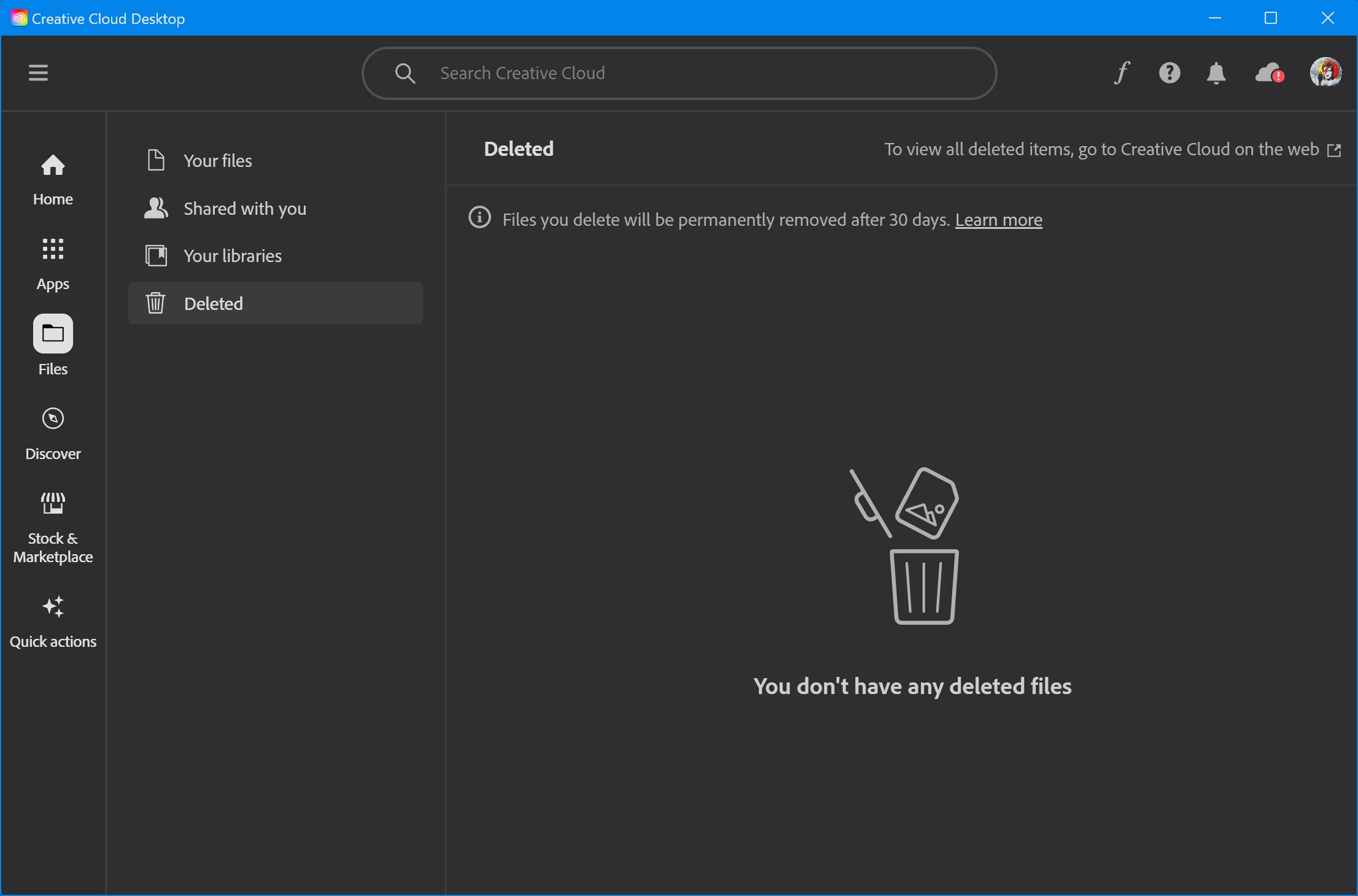Screen dimensions: 1358x896
Task: Open the Apps section
Action: coord(53,263)
